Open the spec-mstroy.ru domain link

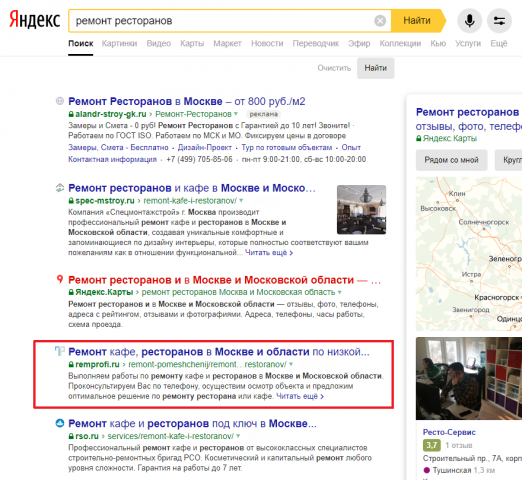click(105, 201)
